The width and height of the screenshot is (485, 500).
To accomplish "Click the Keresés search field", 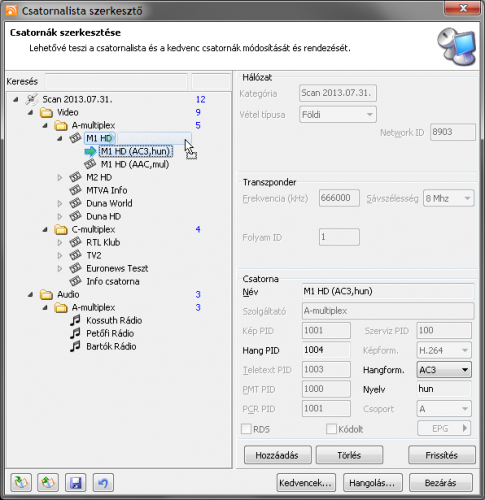I will click(116, 81).
